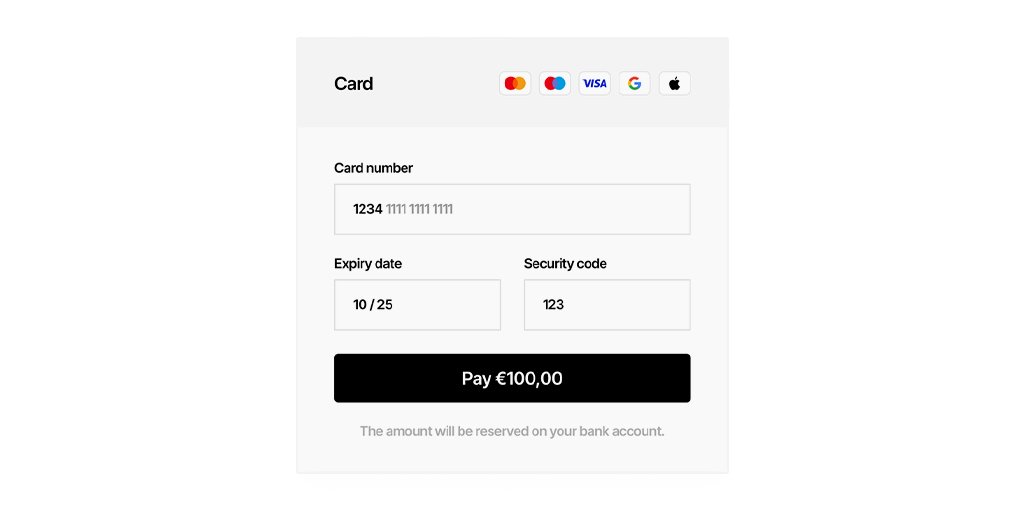
Task: Select the Mastercard payment icon
Action: [x=515, y=84]
